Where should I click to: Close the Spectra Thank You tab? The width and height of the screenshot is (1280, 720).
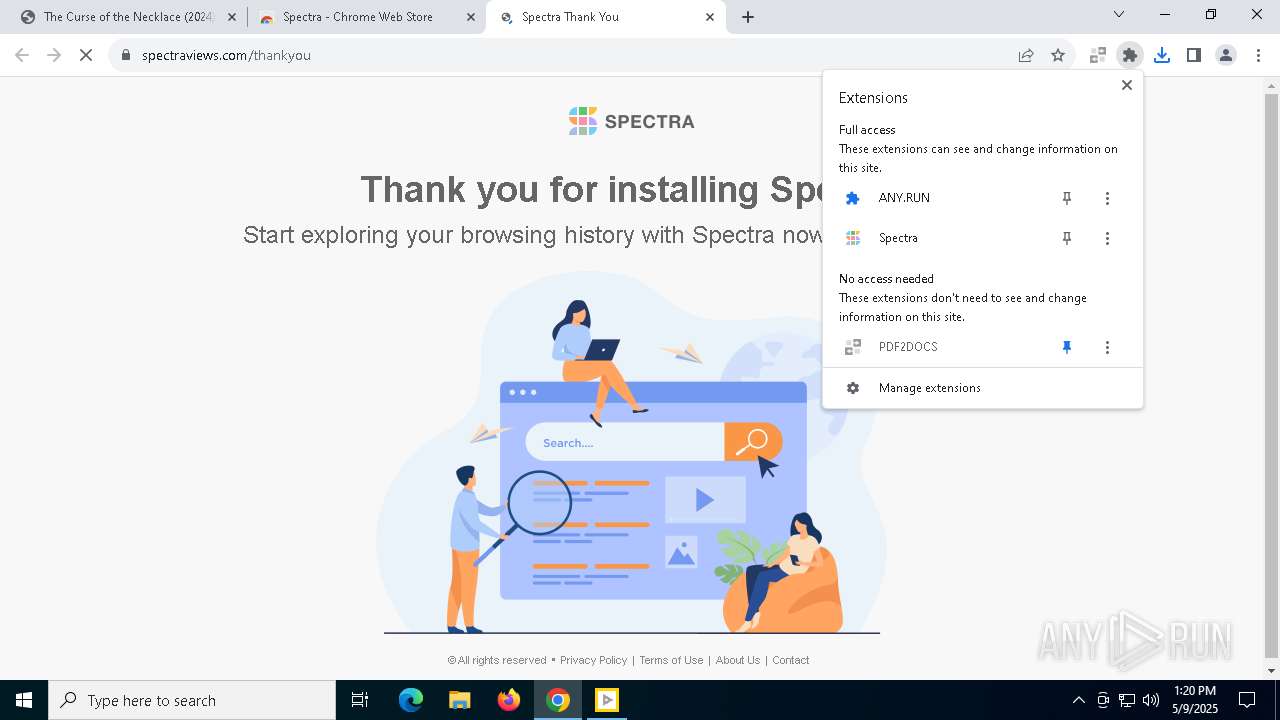tap(710, 17)
